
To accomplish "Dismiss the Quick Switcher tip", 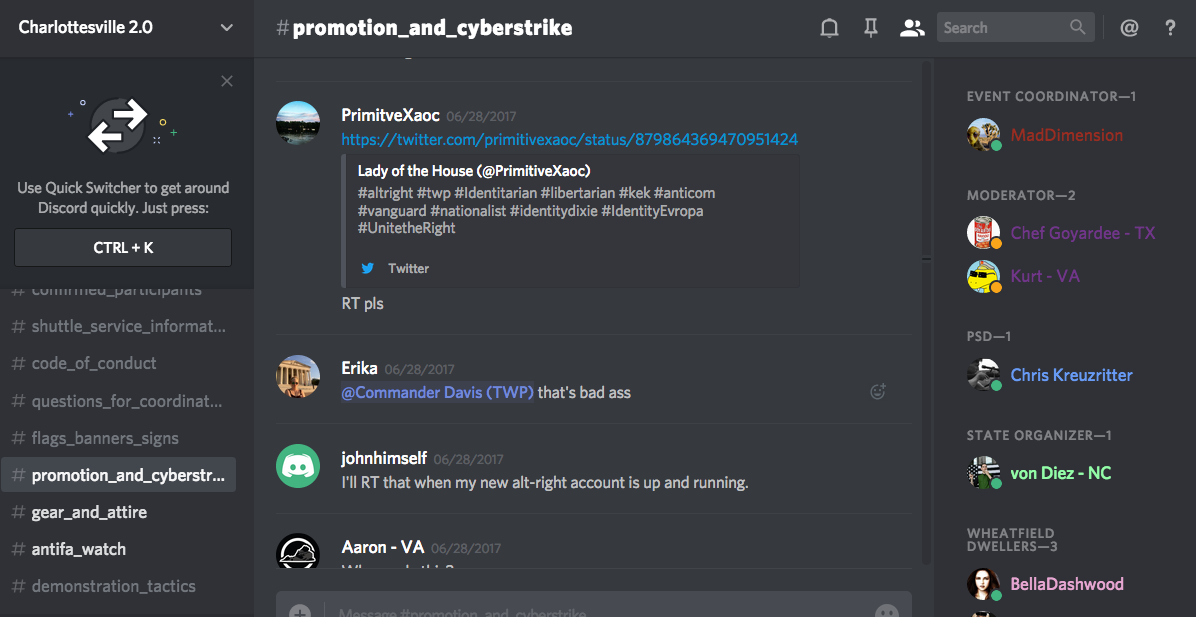I will [x=227, y=81].
